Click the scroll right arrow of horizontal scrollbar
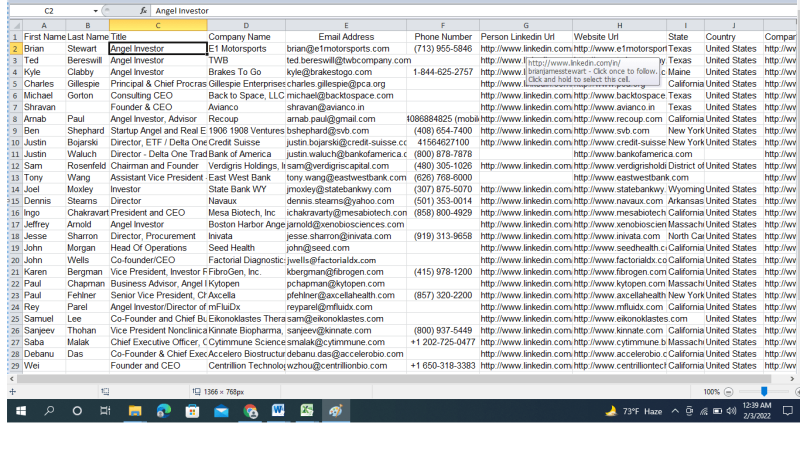Image resolution: width=800 pixels, height=450 pixels. 792,379
